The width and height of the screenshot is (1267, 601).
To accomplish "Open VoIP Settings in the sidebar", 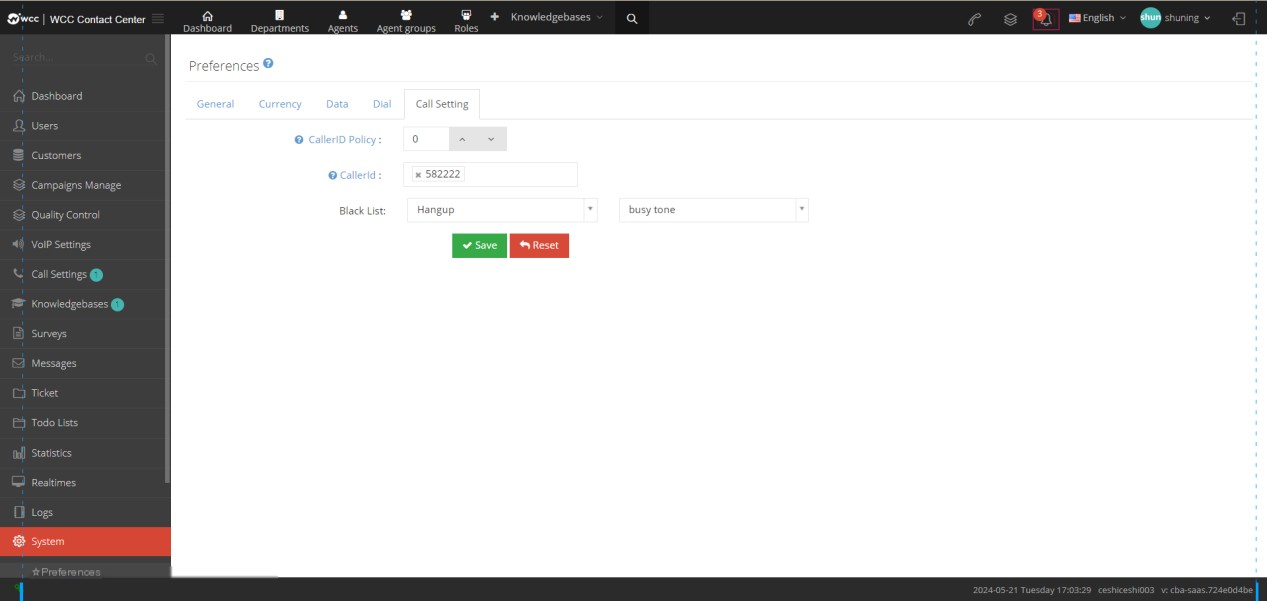I will click(x=85, y=244).
